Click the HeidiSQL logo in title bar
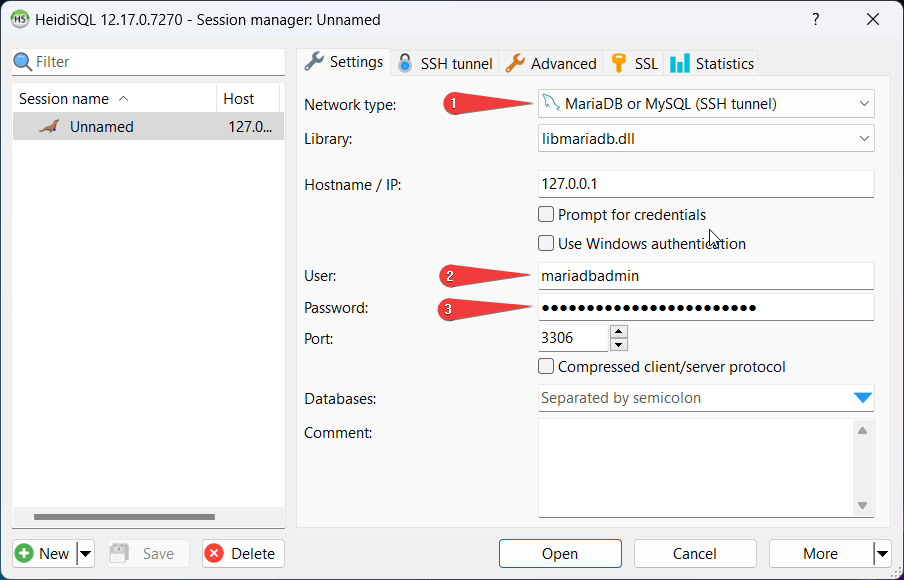Image resolution: width=904 pixels, height=580 pixels. pyautogui.click(x=19, y=19)
